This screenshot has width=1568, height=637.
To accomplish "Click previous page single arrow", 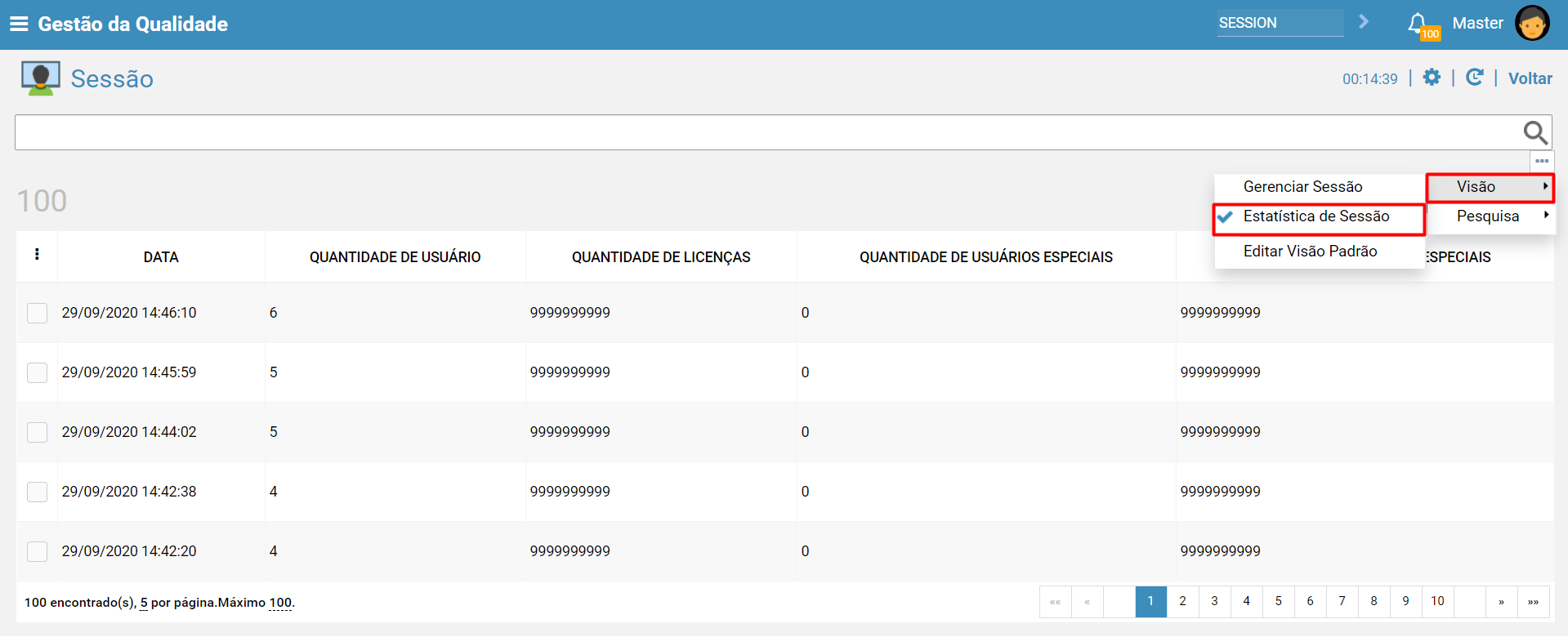I will [x=1087, y=601].
